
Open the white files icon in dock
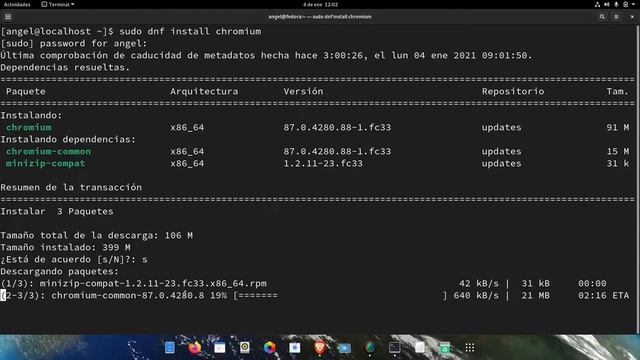click(x=420, y=347)
